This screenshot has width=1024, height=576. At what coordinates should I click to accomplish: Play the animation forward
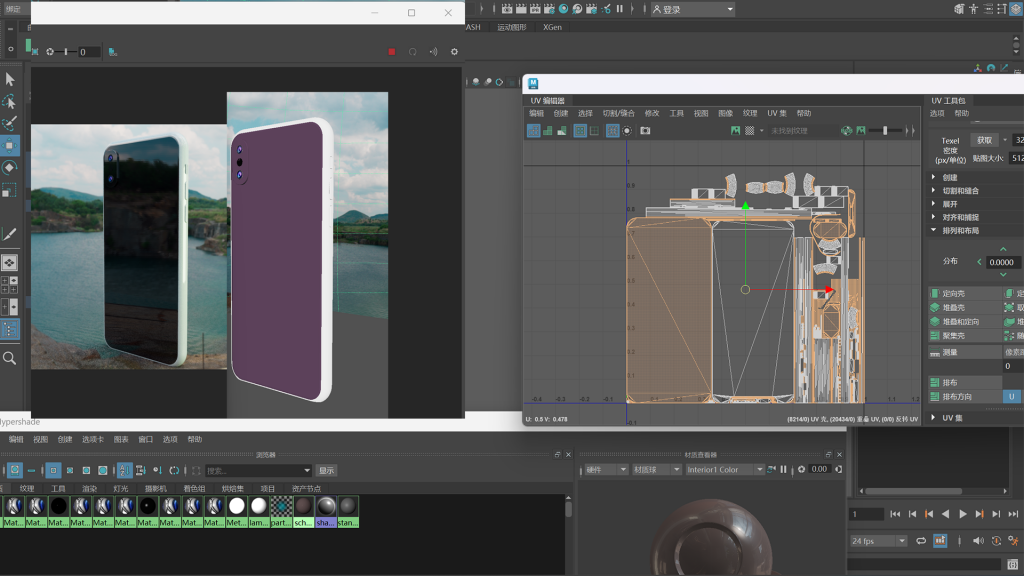(962, 514)
